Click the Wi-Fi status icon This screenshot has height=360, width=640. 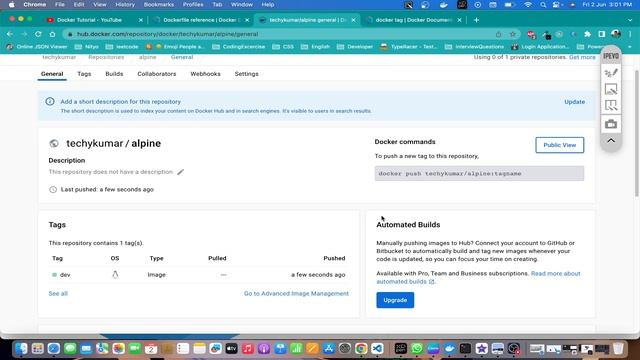pyautogui.click(x=528, y=5)
